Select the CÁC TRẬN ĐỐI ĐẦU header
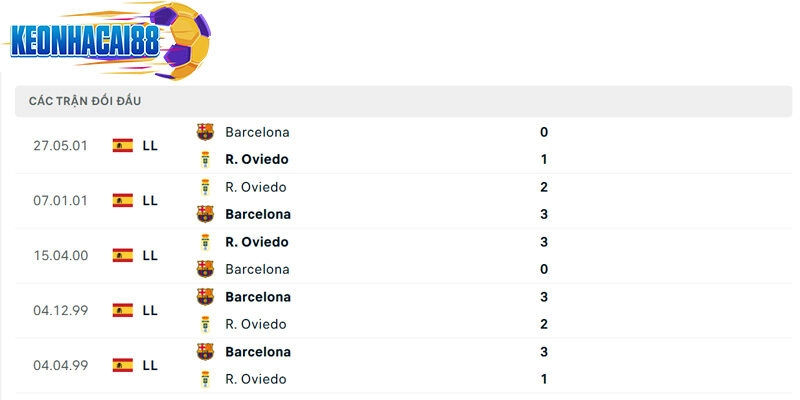The height and width of the screenshot is (400, 800). click(84, 101)
